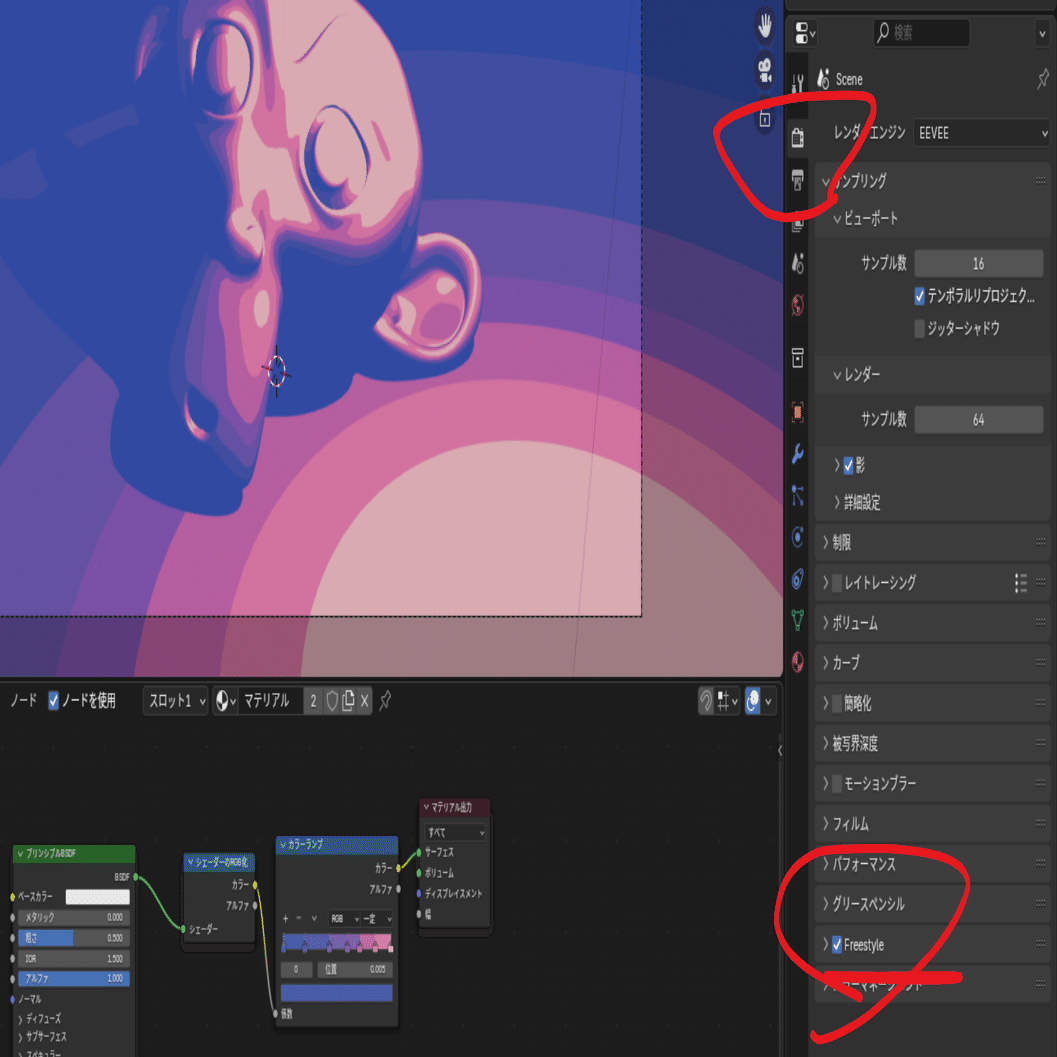Open the スロット1 material slot dropdown
Image resolution: width=1057 pixels, height=1057 pixels.
(175, 701)
